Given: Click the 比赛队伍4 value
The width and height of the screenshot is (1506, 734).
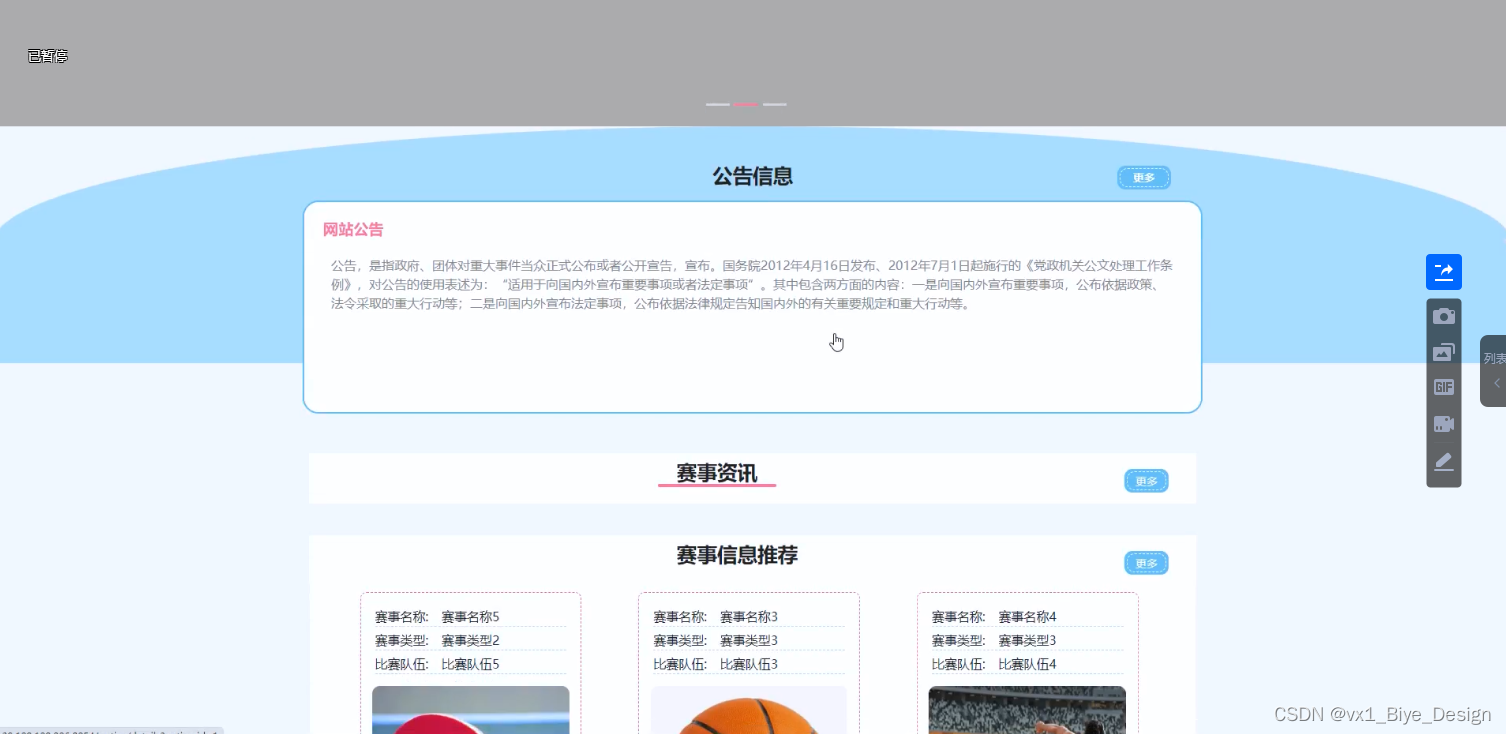Looking at the screenshot, I should [1027, 664].
